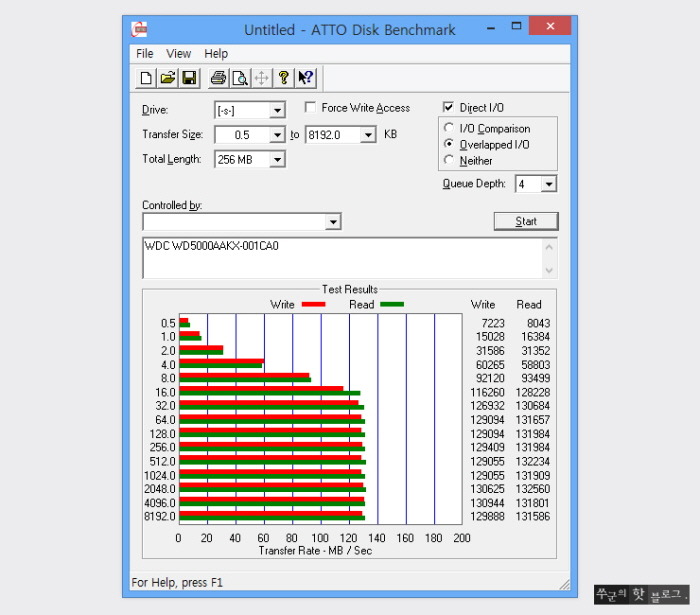Maximize the ATTO Disk Benchmark window
The width and height of the screenshot is (700, 615).
click(x=516, y=27)
